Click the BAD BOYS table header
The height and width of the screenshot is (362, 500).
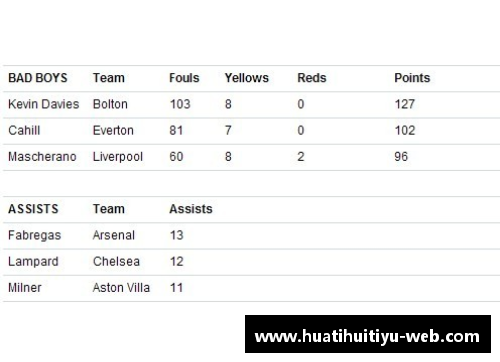[x=38, y=78]
